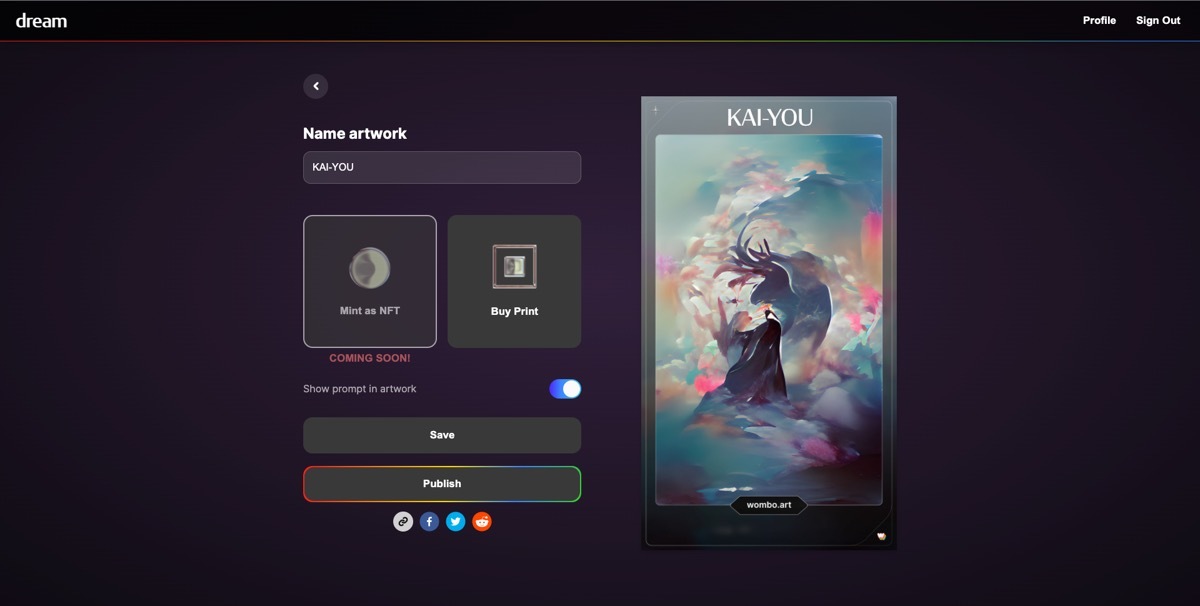
Task: Share artwork on Reddit
Action: point(482,521)
